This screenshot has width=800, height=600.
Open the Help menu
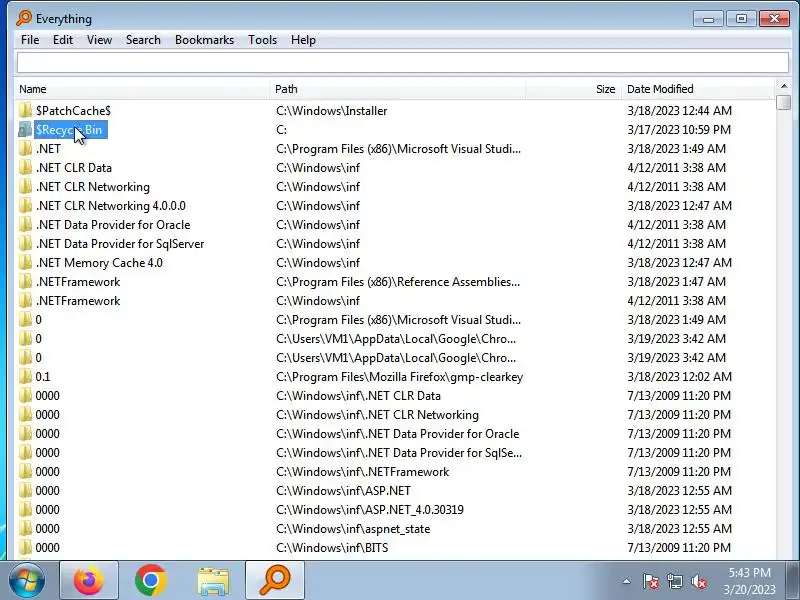point(303,40)
